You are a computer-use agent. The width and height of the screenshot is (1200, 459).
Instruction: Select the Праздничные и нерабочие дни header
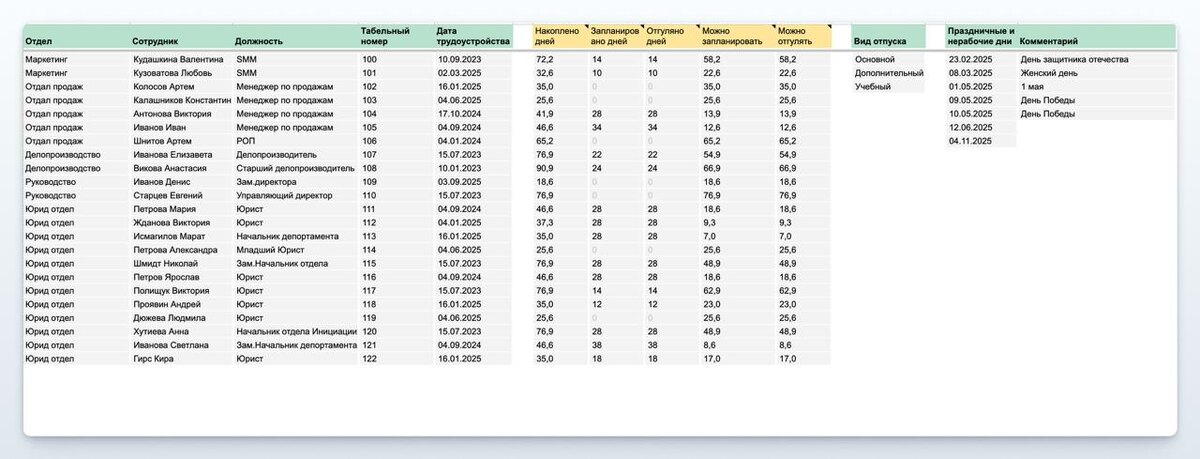coord(981,36)
